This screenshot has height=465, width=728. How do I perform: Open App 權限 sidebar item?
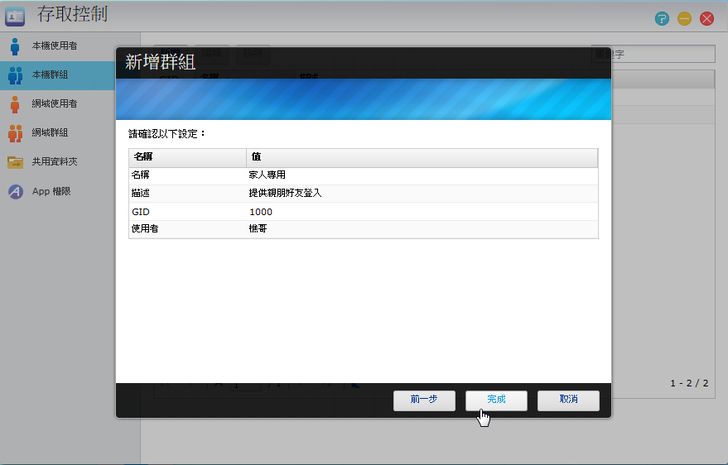tap(58, 191)
